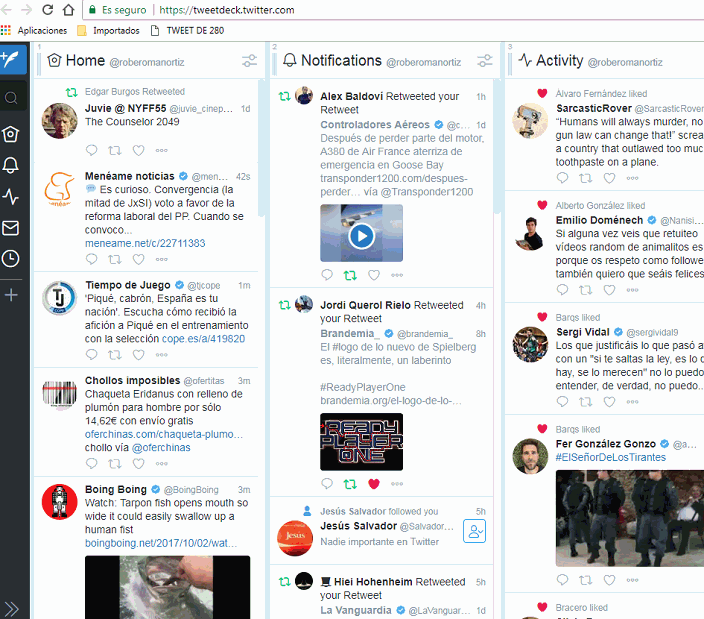Open more options on Menéame noticias tweet

click(x=162, y=259)
